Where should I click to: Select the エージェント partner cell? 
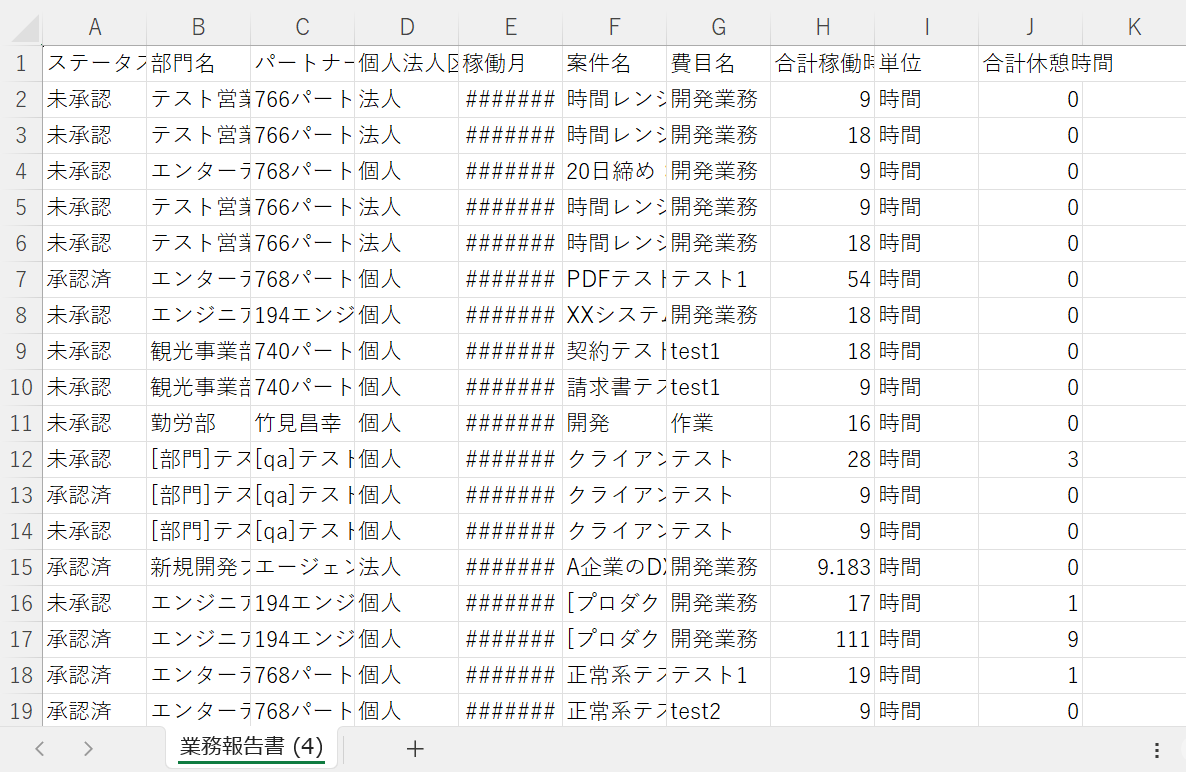tap(303, 567)
